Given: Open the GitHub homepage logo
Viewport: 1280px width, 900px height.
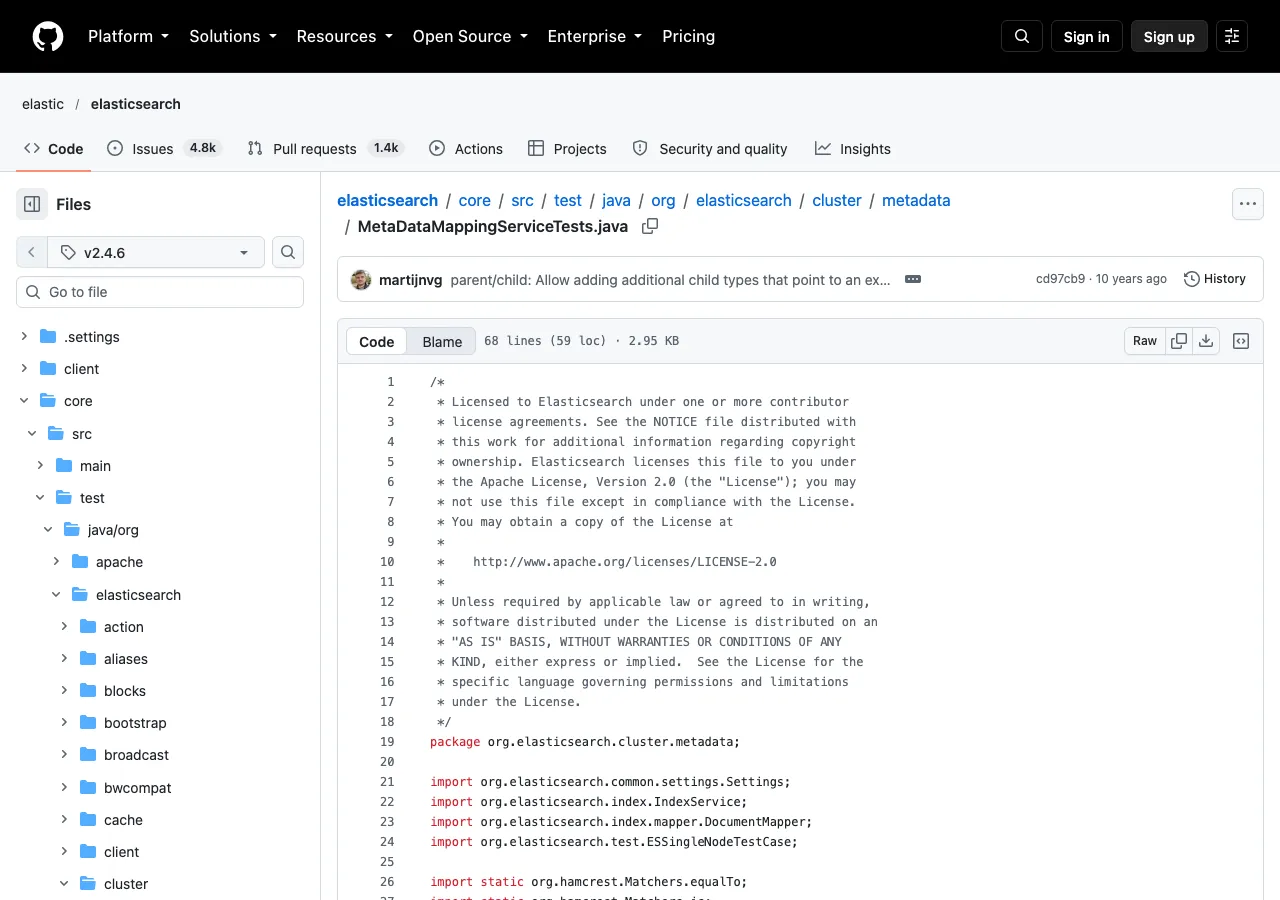Looking at the screenshot, I should [48, 36].
